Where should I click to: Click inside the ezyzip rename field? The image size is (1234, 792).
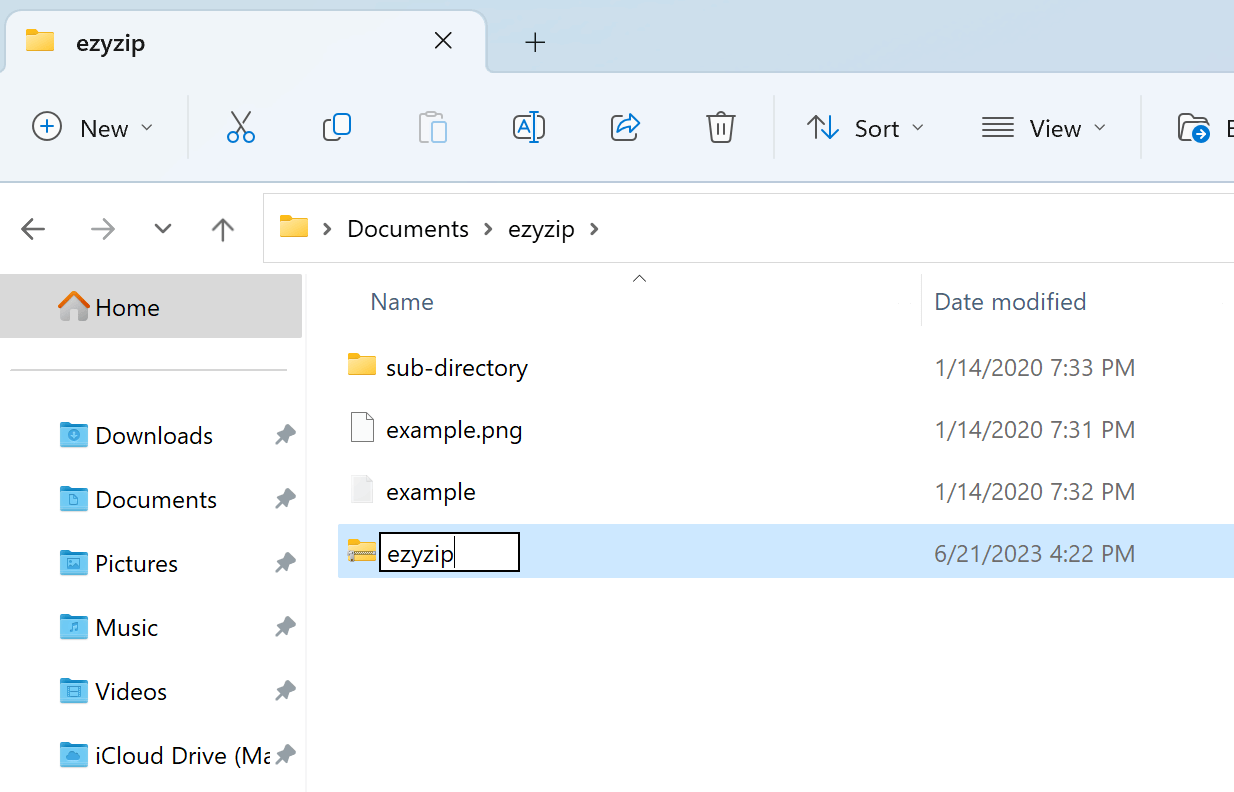pyautogui.click(x=448, y=552)
